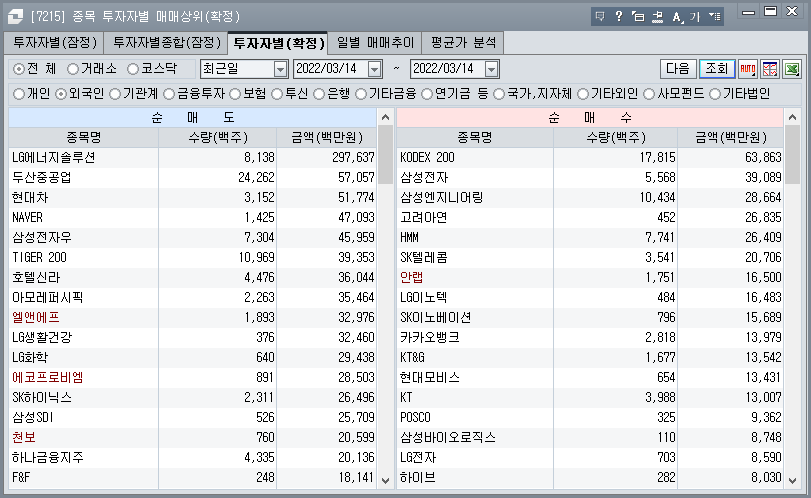The image size is (811, 498).
Task: Select the 금융투자 radio button
Action: [x=169, y=94]
